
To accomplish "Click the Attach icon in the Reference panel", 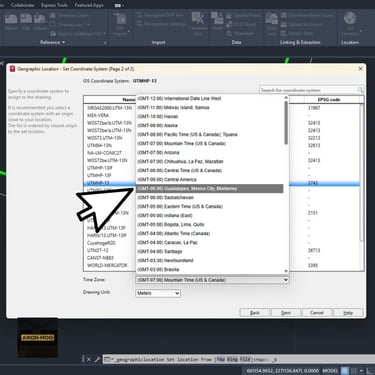I will click(x=11, y=19).
